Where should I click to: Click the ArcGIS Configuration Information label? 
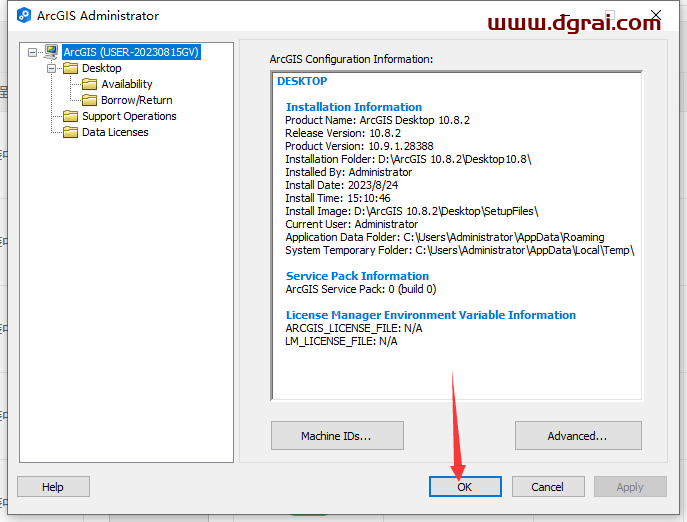pyautogui.click(x=351, y=59)
